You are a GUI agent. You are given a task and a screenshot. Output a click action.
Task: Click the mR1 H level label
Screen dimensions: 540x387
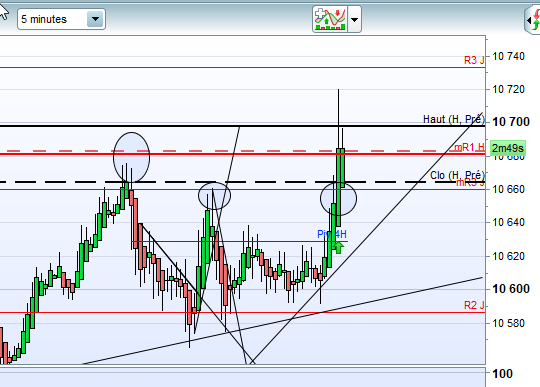click(x=469, y=147)
